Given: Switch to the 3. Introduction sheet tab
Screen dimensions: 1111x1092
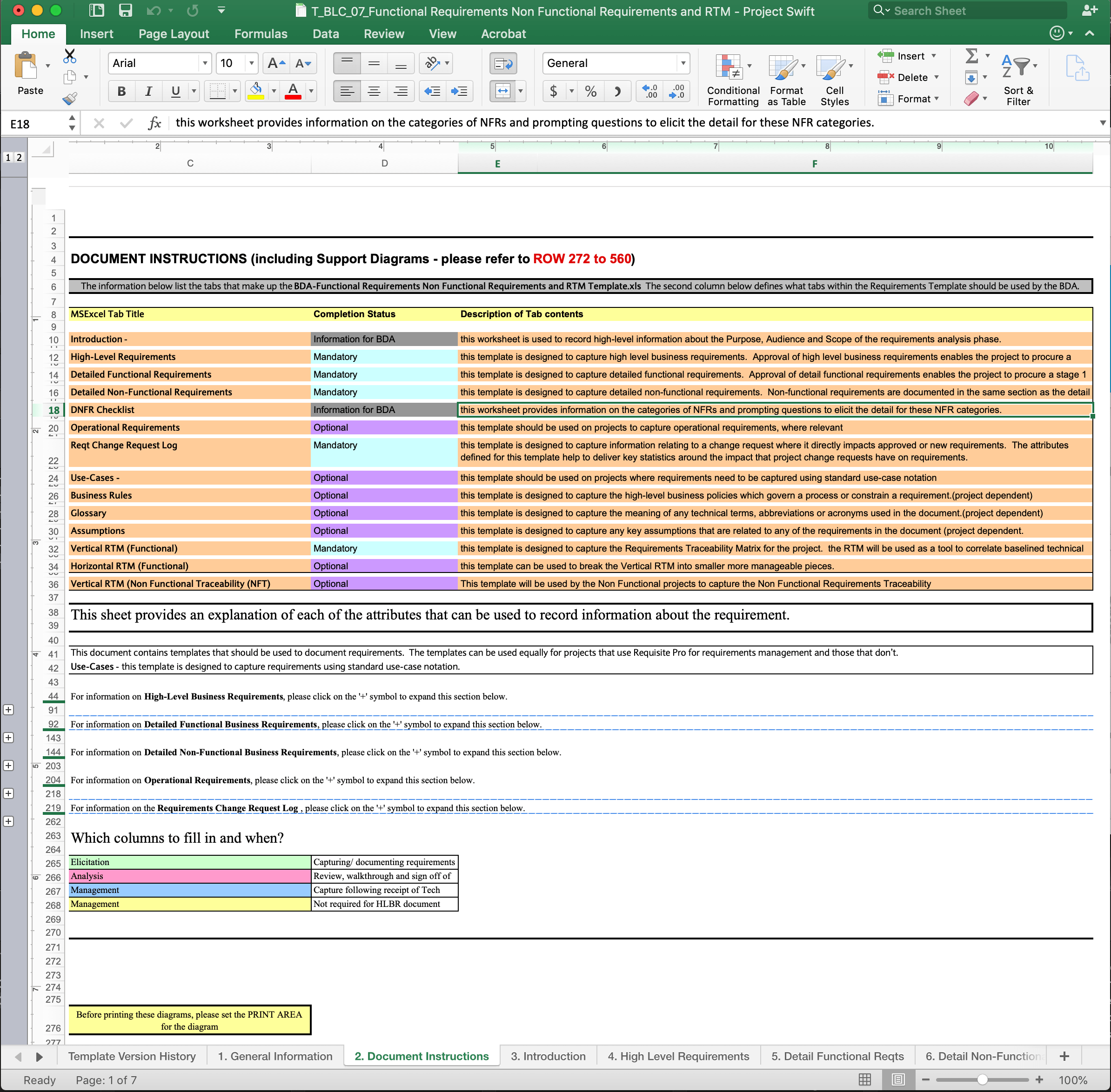Looking at the screenshot, I should click(548, 1056).
